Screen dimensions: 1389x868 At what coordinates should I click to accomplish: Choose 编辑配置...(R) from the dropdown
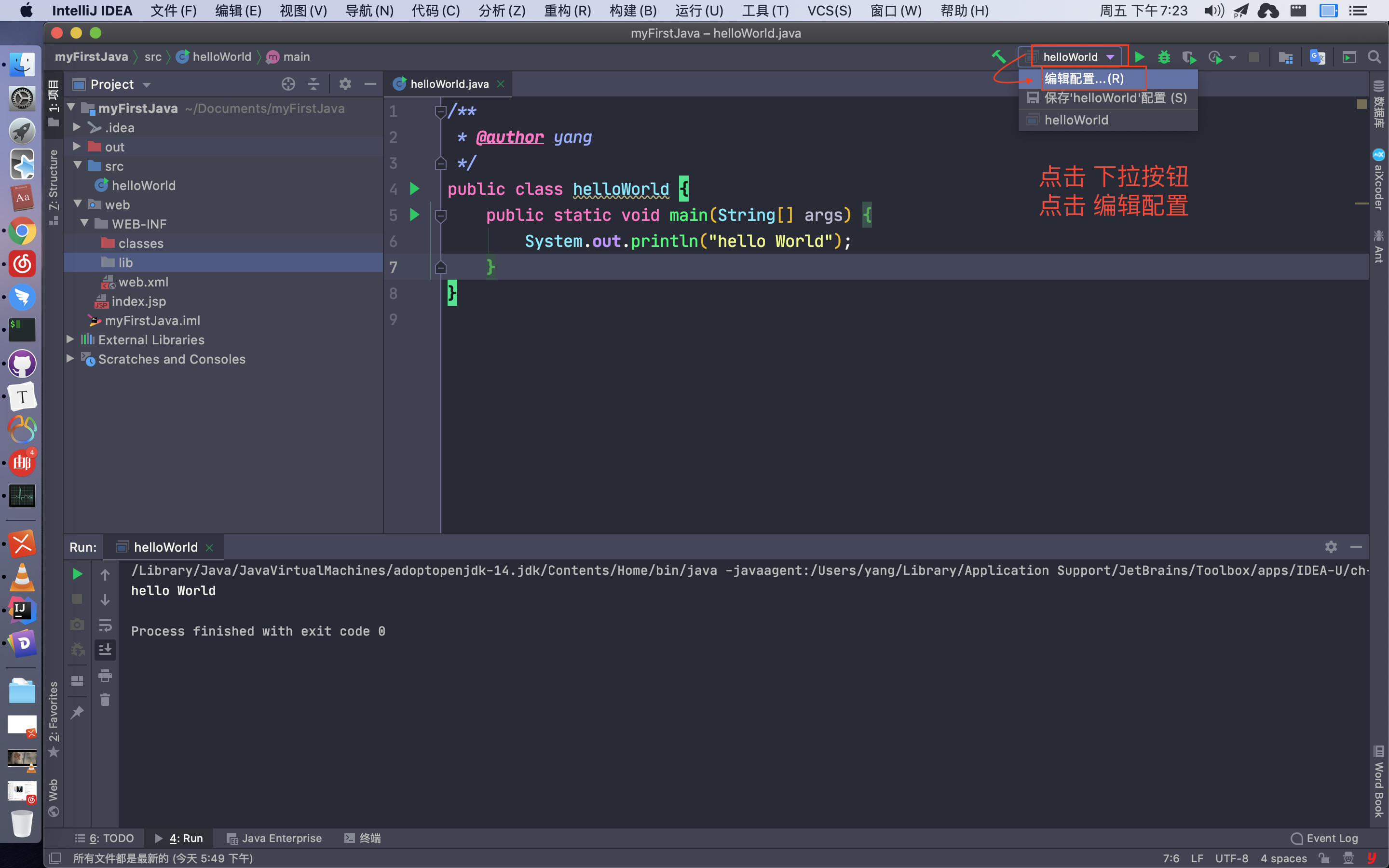[x=1108, y=79]
